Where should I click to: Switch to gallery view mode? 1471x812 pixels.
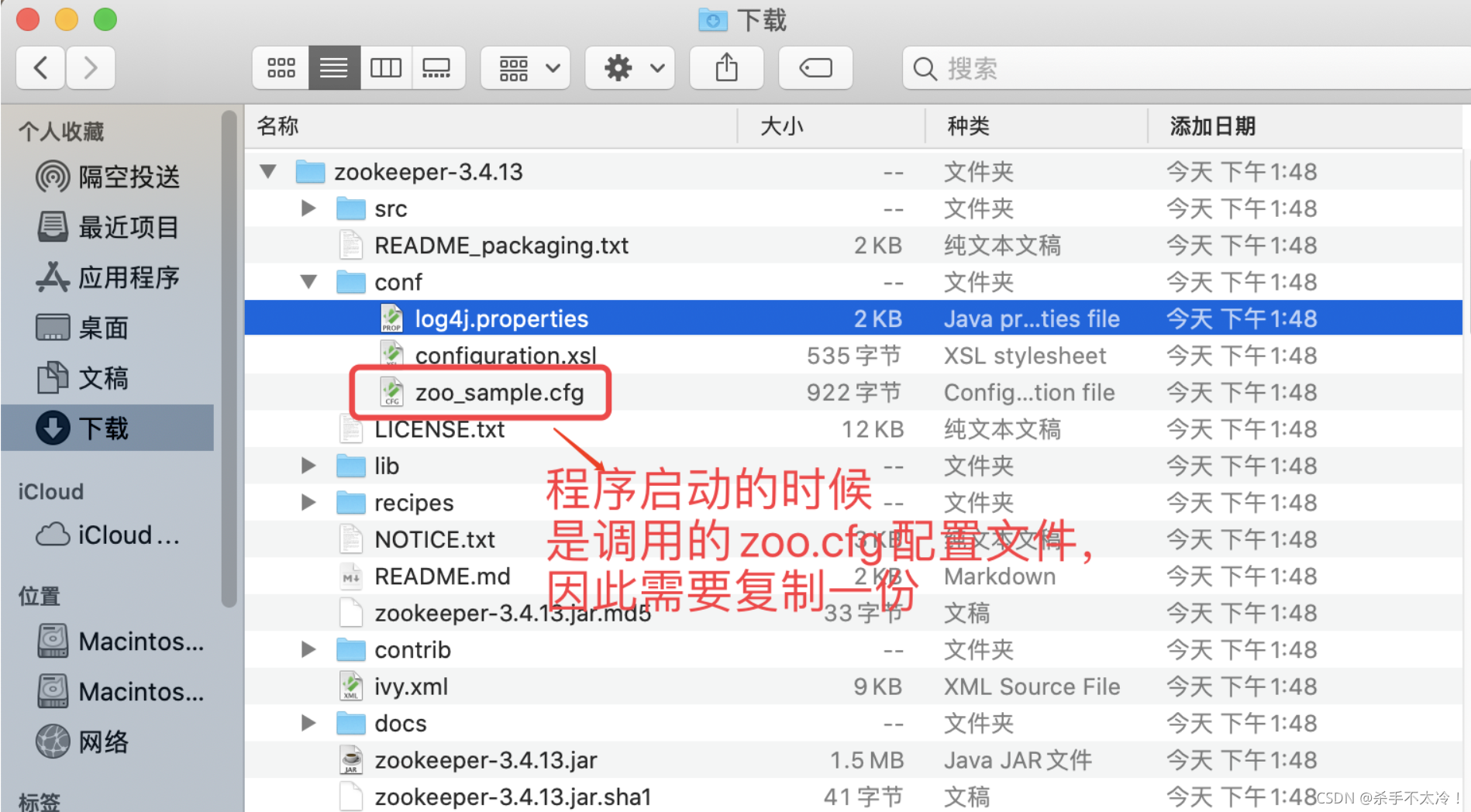[437, 68]
